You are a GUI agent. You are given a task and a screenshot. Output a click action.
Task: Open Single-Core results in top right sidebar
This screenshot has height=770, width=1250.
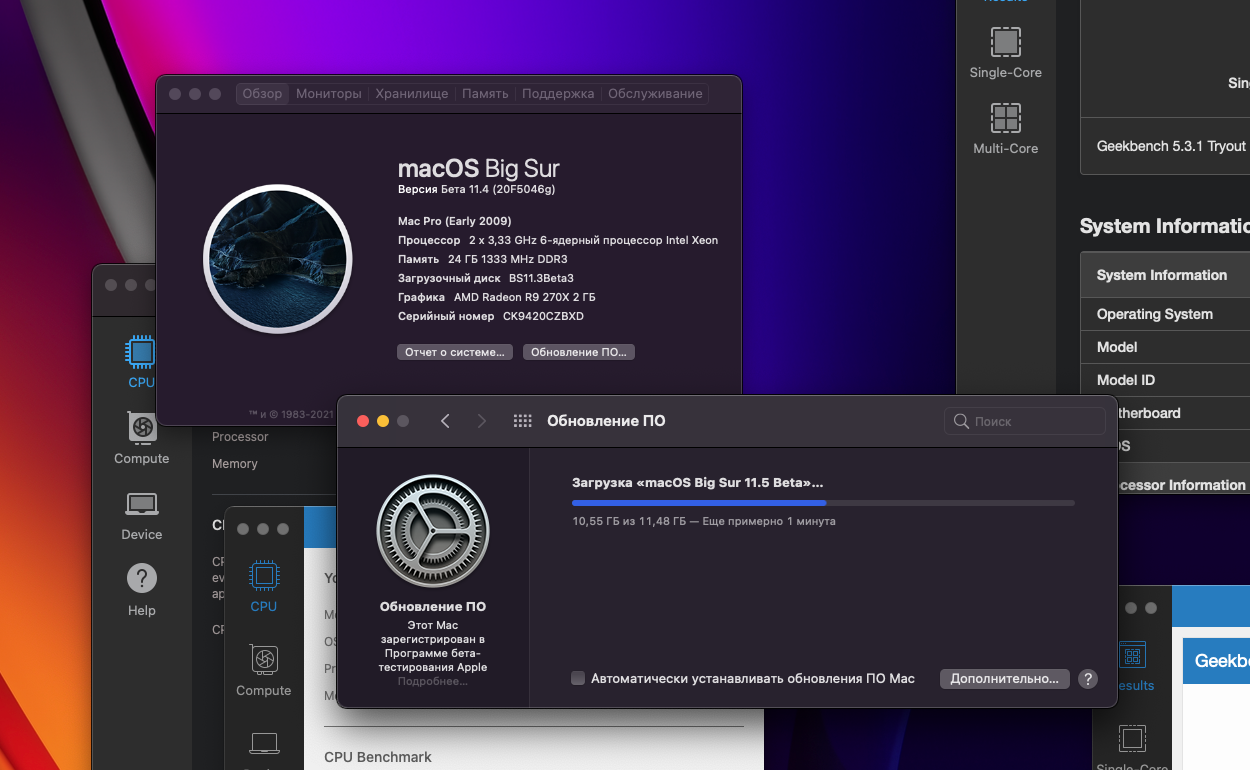coord(1005,52)
